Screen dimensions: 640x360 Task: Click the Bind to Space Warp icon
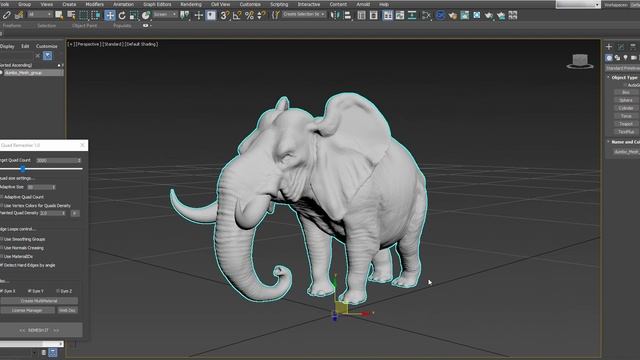coord(19,16)
